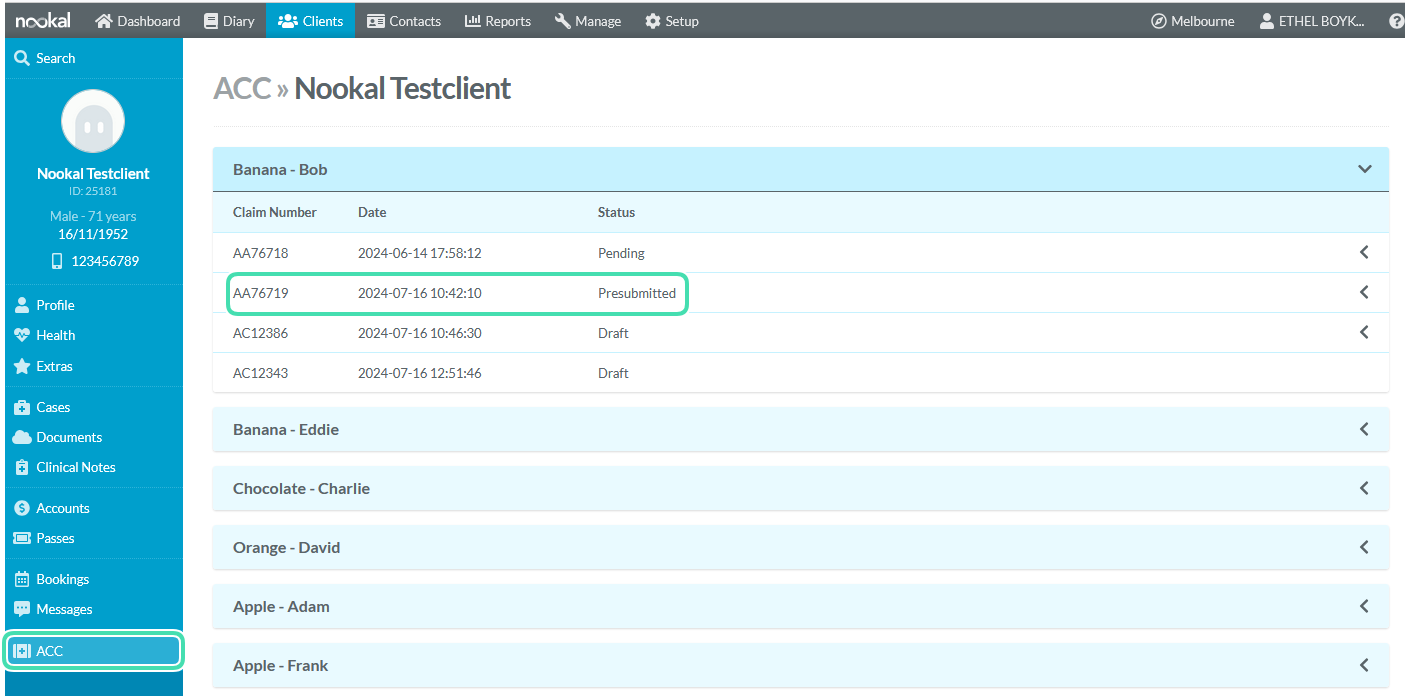Open the Diary tab
This screenshot has width=1405, height=696.
(229, 20)
